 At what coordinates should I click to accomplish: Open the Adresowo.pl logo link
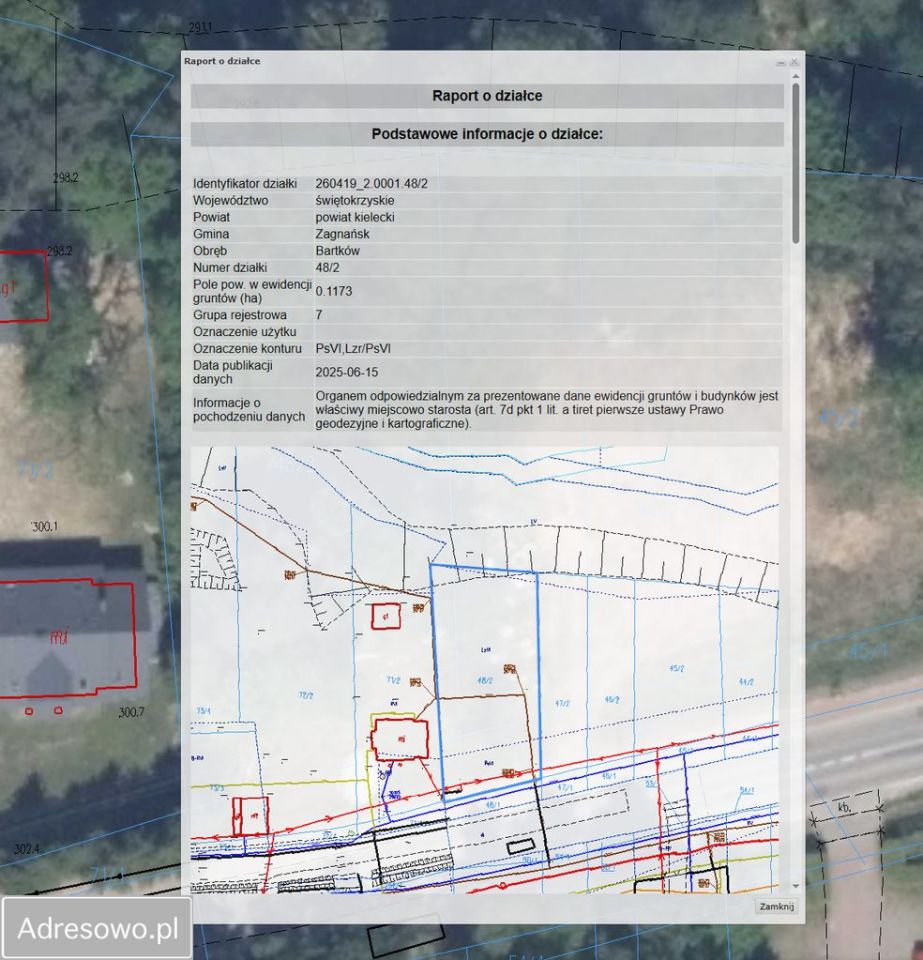tap(96, 928)
